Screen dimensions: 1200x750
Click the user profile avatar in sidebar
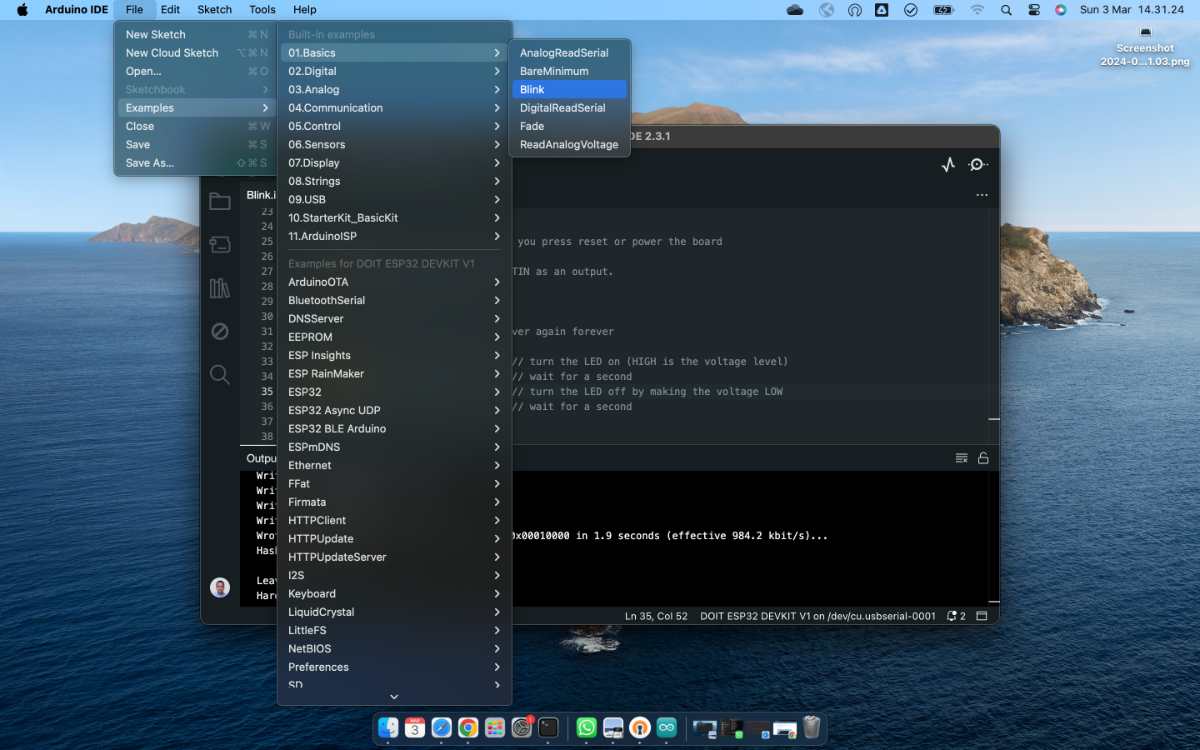220,587
